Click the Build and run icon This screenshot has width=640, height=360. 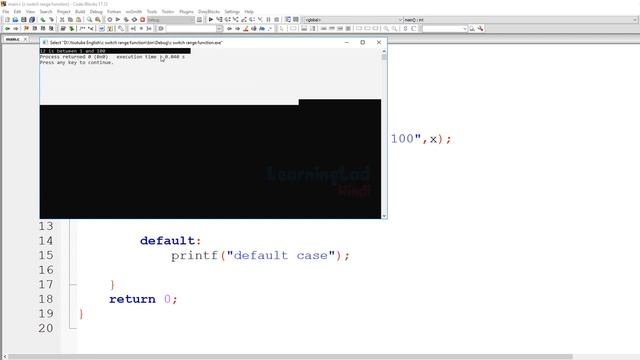pos(126,20)
